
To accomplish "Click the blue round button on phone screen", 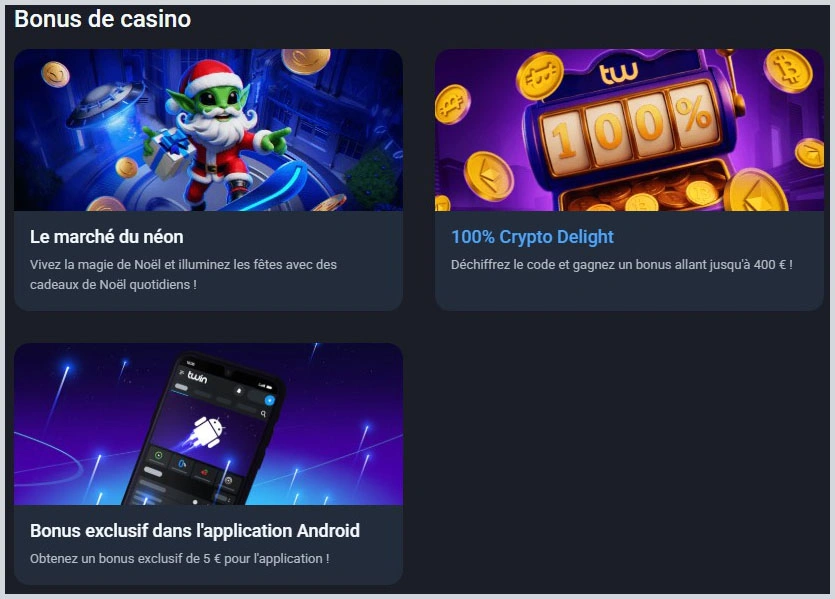I will point(269,400).
